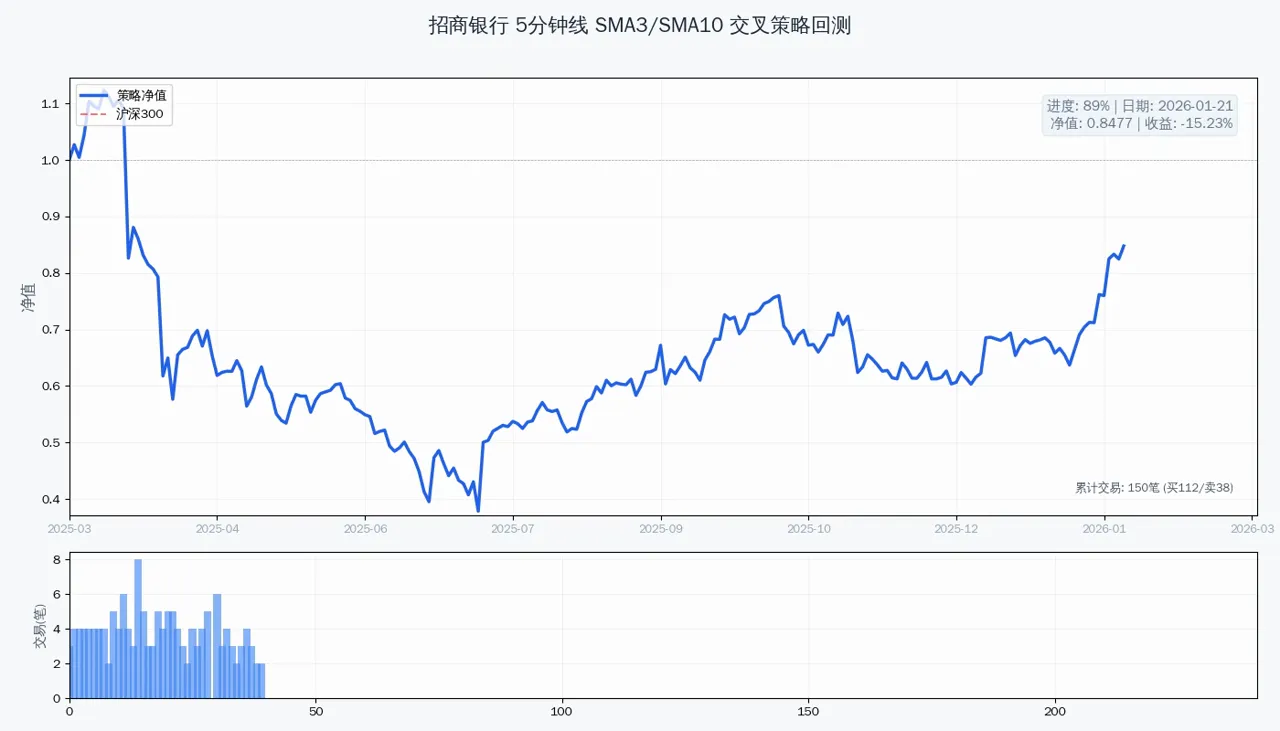Select the 2025-04 date tick label
This screenshot has height=731, width=1280.
[218, 528]
